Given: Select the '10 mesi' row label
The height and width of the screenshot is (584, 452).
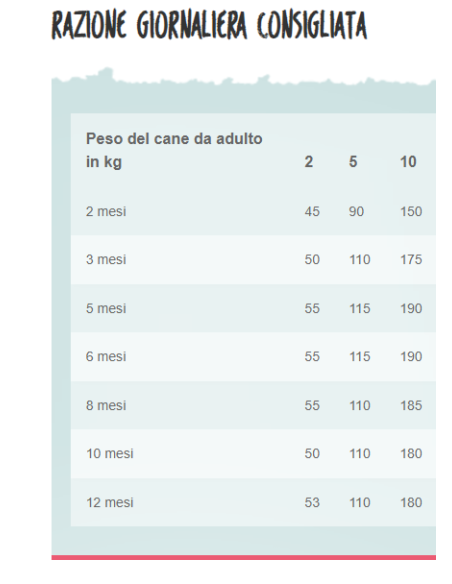Looking at the screenshot, I should coord(110,453).
